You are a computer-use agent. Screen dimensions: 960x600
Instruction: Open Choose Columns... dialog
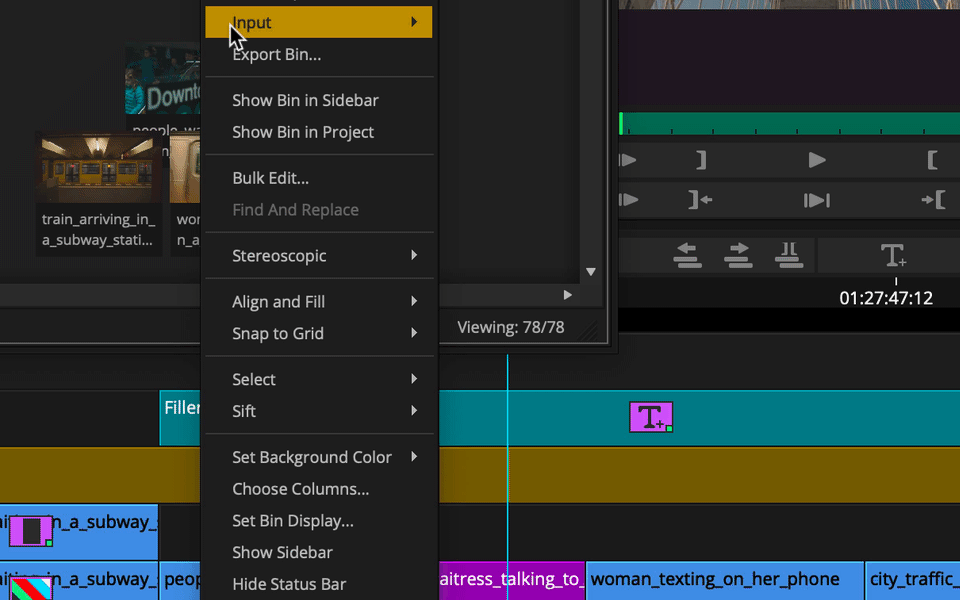coord(300,489)
